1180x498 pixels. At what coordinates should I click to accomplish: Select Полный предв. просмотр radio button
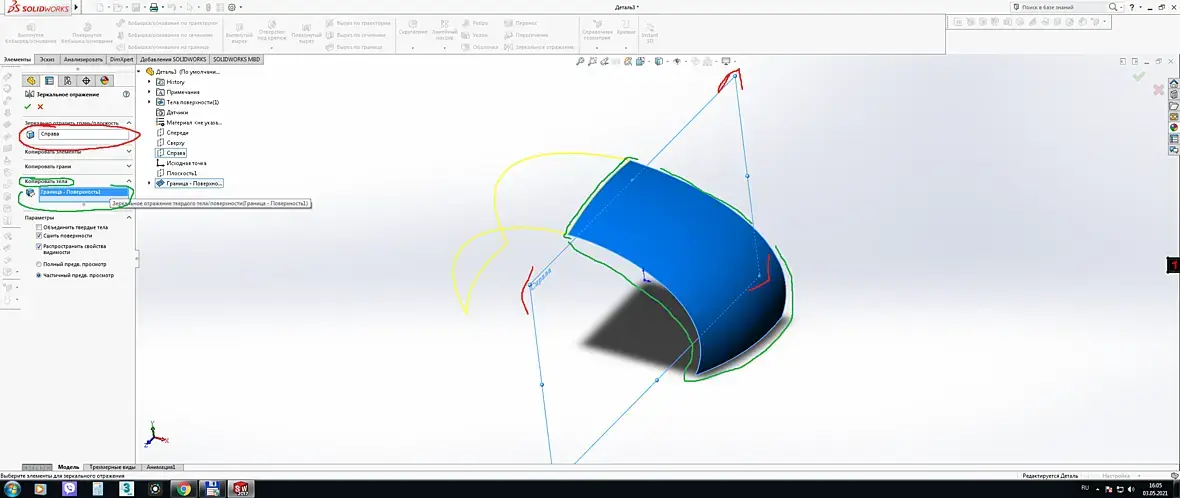pyautogui.click(x=39, y=264)
